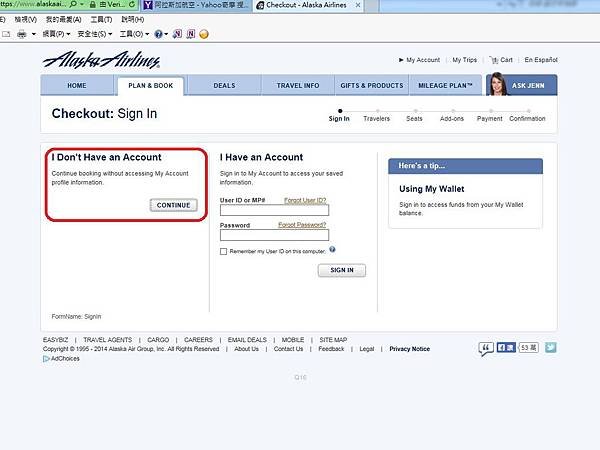600x450 pixels.
Task: Open the EMAIL DEALS footer link
Action: tap(247, 340)
